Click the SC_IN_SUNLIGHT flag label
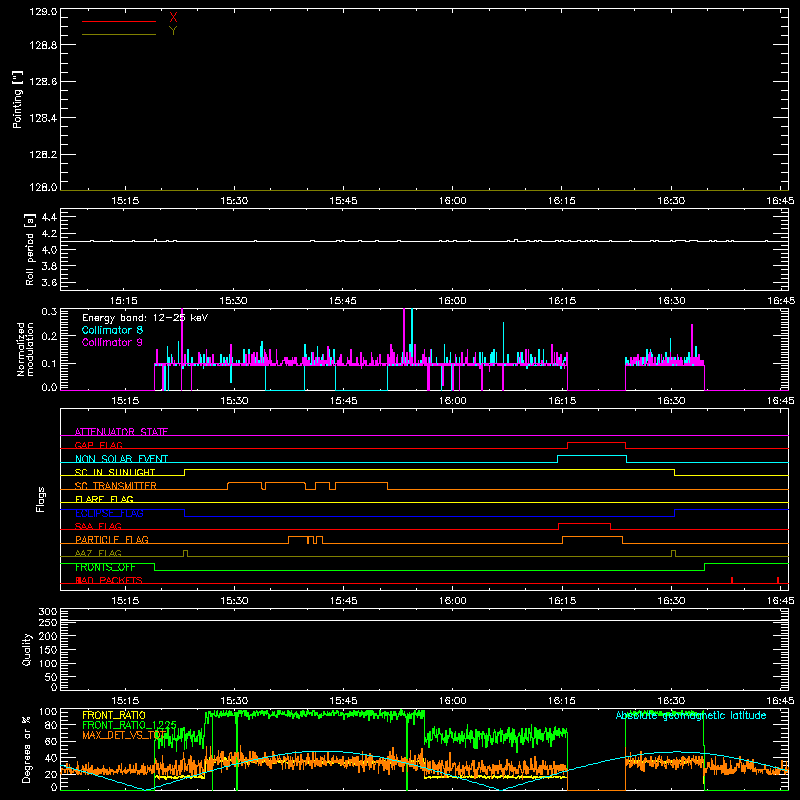Image resolution: width=800 pixels, height=800 pixels. (x=115, y=472)
